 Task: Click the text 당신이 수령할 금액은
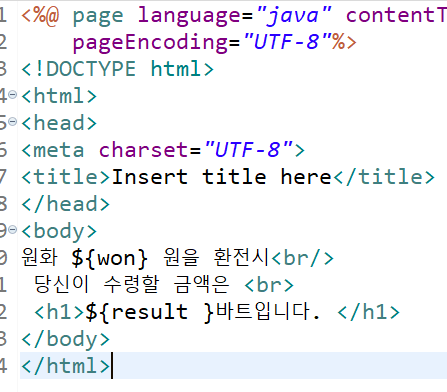(131, 284)
